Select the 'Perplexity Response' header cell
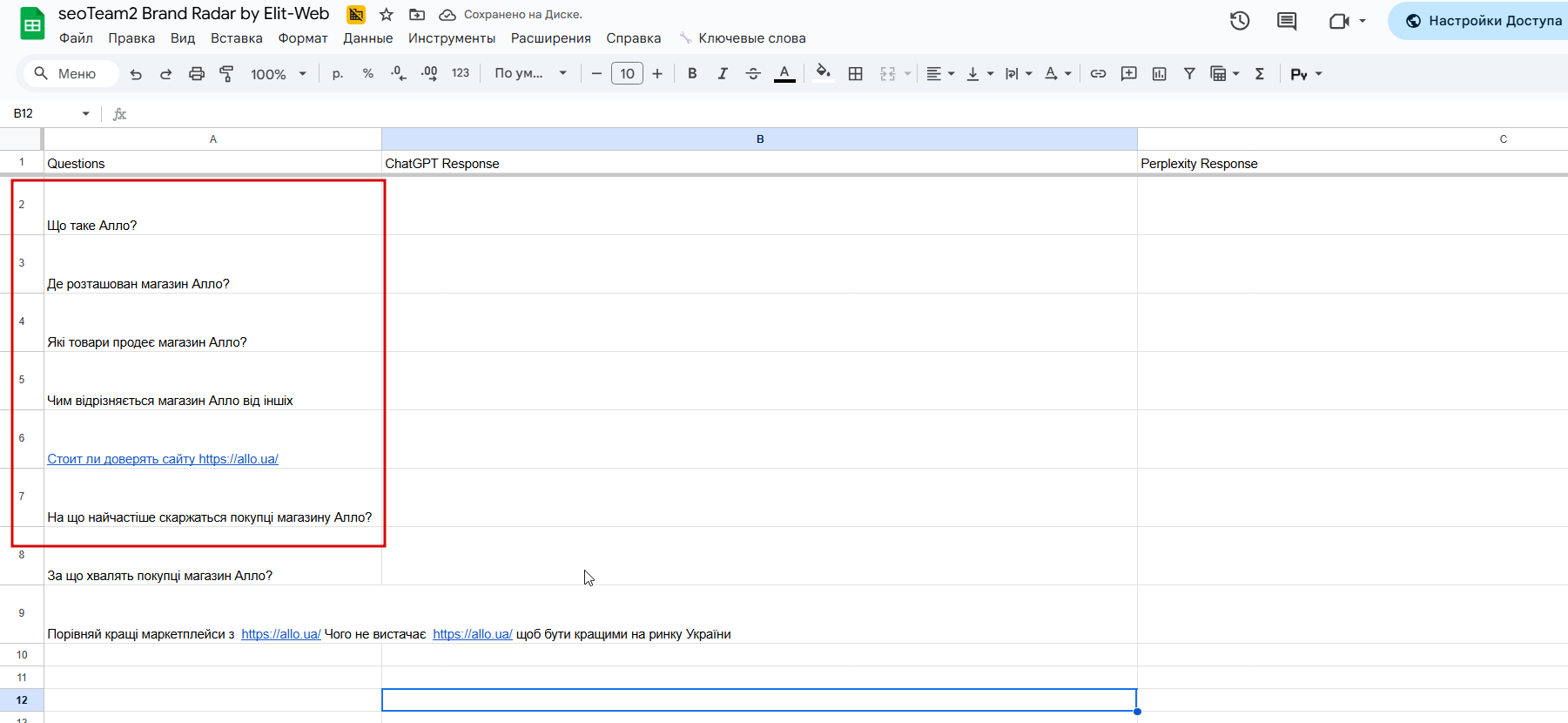This screenshot has width=1568, height=723. [x=1353, y=163]
